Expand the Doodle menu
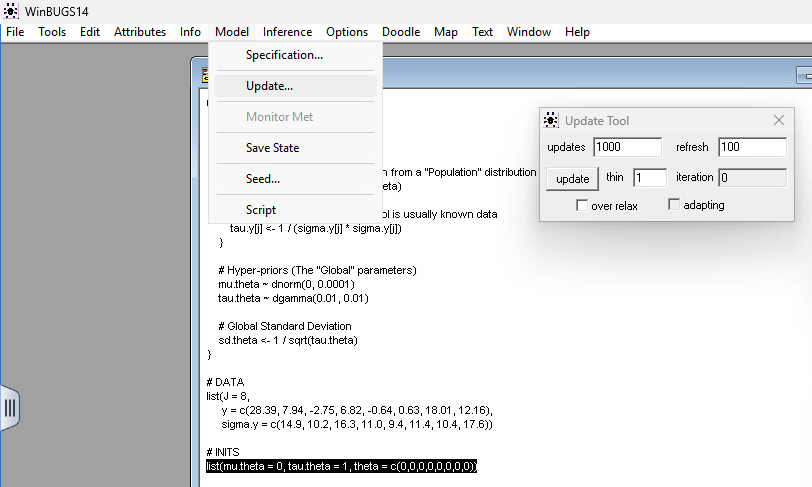812x487 pixels. click(x=401, y=32)
